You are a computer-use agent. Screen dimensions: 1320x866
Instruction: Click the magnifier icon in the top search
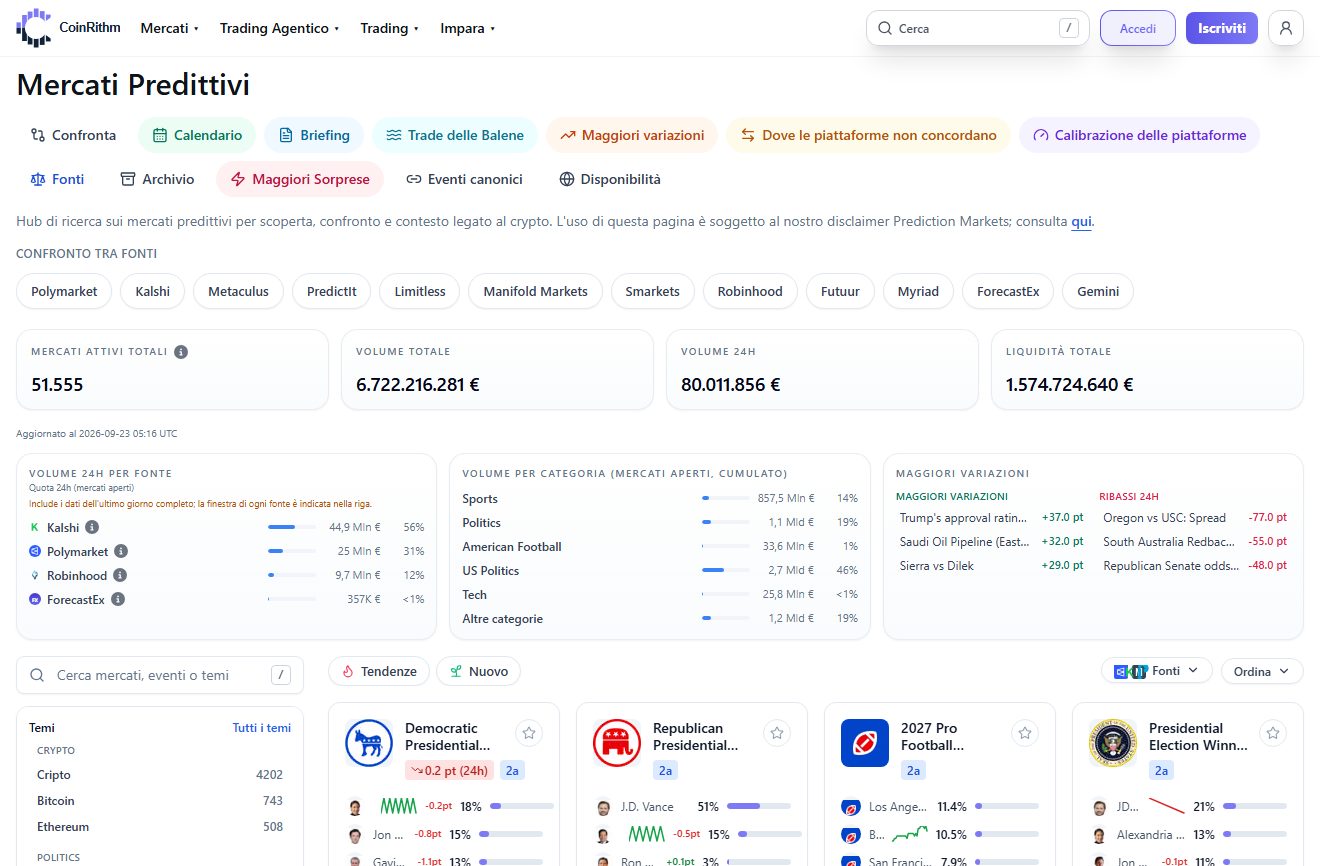pos(885,29)
